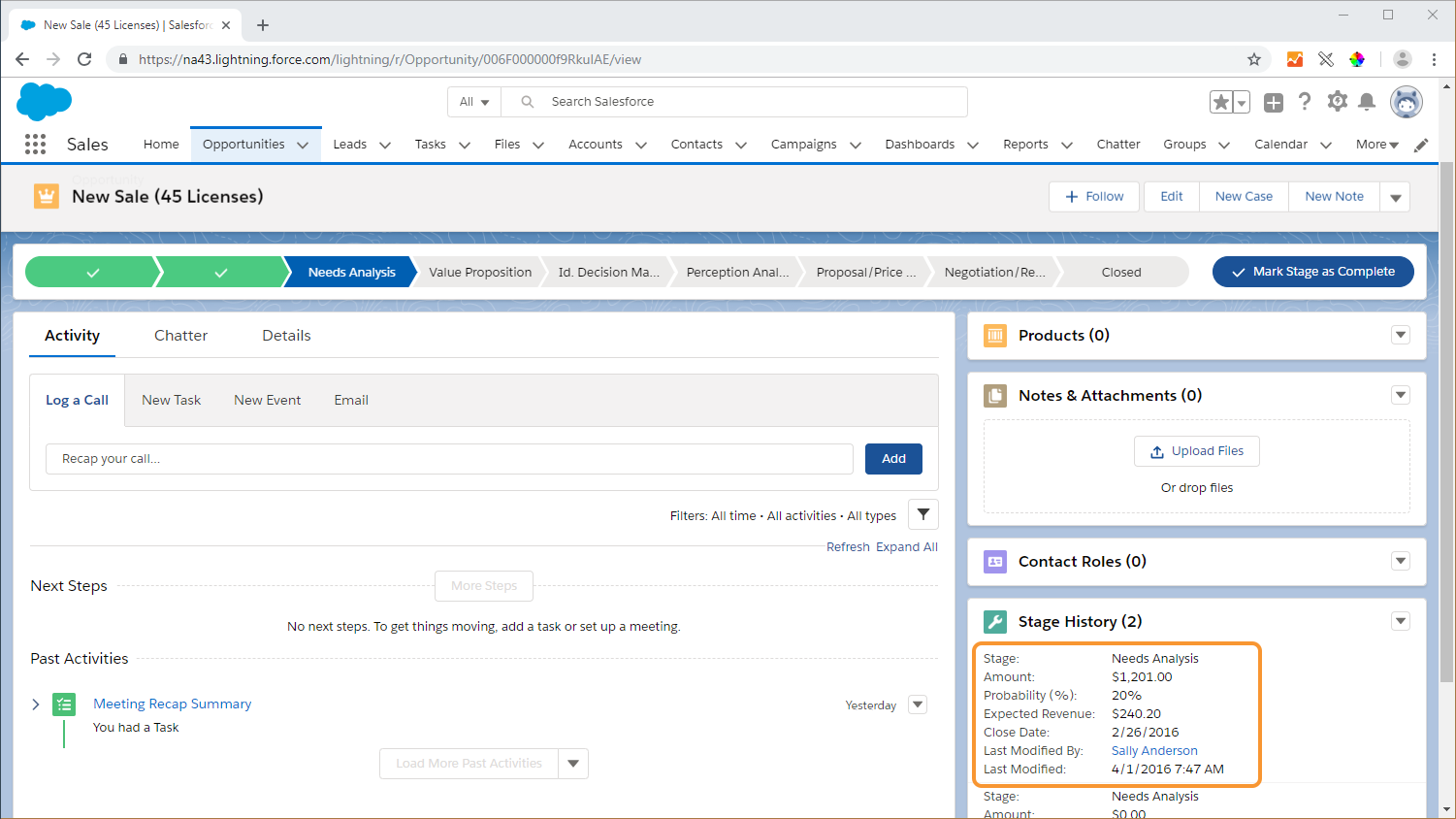This screenshot has height=819, width=1456.
Task: Click Mark Stage as Complete
Action: point(1313,272)
